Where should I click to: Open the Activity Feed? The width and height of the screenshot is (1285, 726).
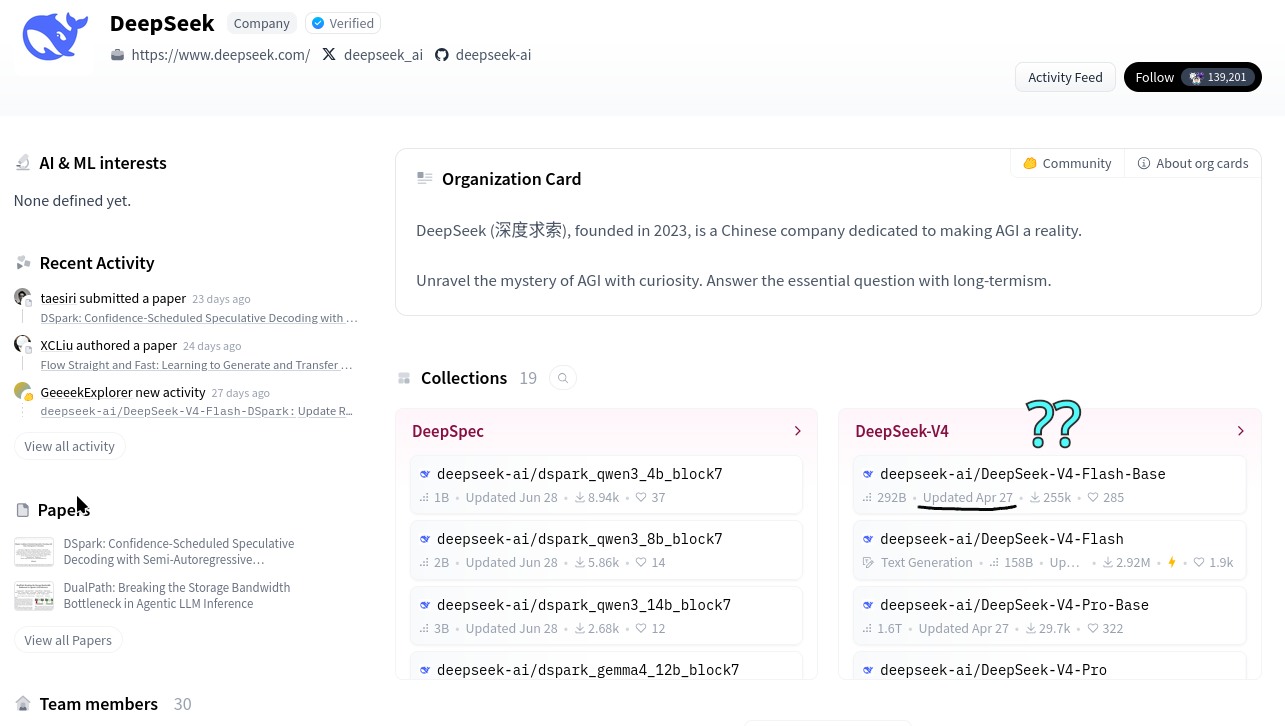coord(1065,77)
